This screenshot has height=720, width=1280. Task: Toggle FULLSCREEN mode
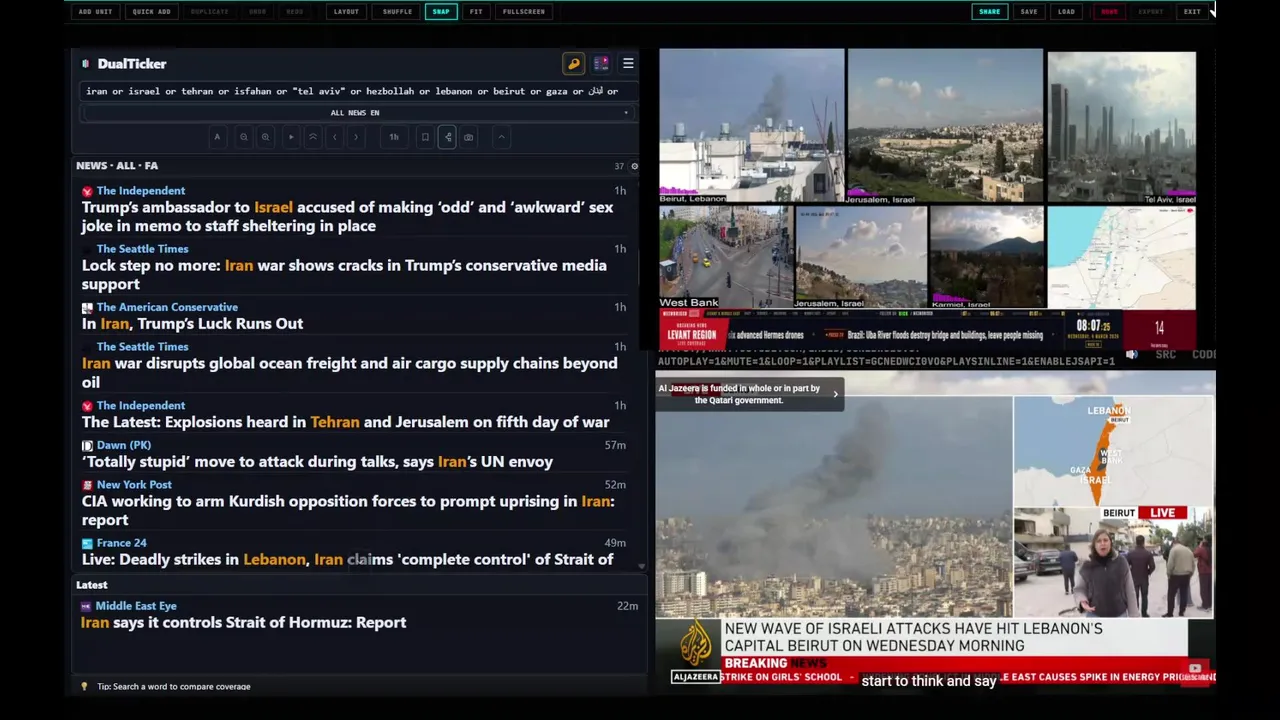tap(524, 12)
